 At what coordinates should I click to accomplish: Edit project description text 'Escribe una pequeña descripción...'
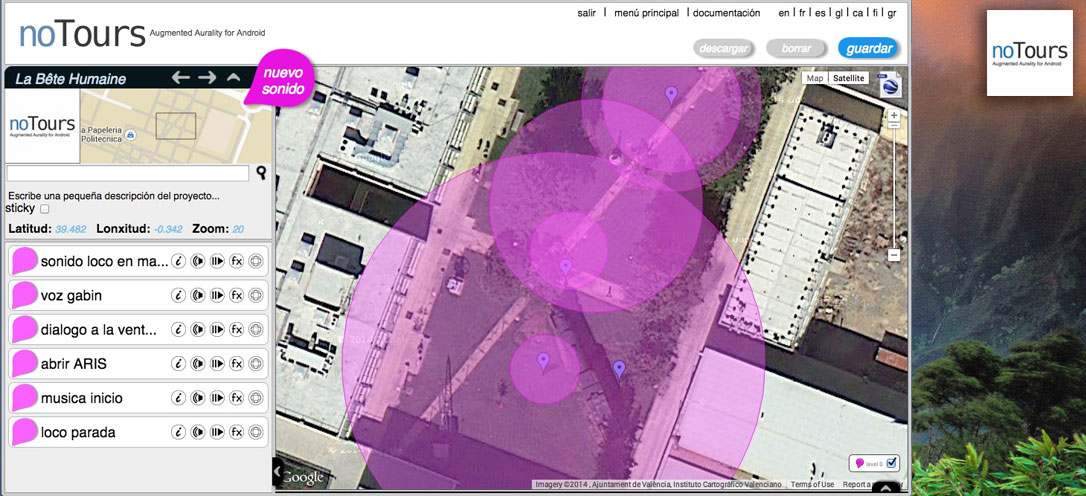tap(114, 196)
